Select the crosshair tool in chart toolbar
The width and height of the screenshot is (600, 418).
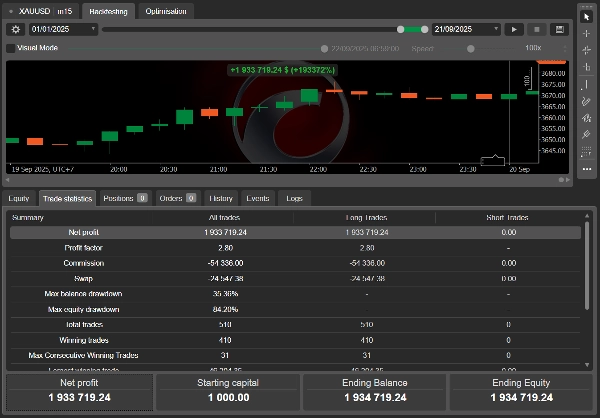(586, 34)
